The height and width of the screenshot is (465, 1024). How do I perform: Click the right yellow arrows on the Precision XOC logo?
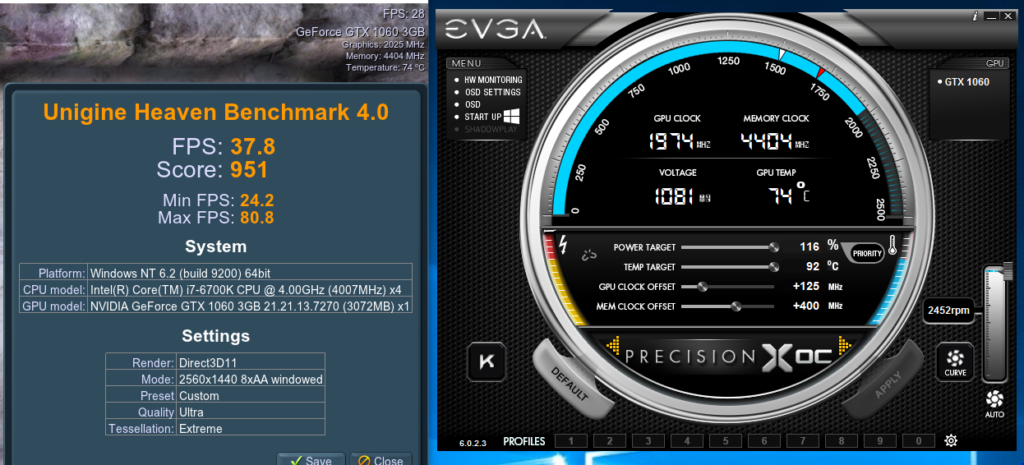pyautogui.click(x=844, y=345)
